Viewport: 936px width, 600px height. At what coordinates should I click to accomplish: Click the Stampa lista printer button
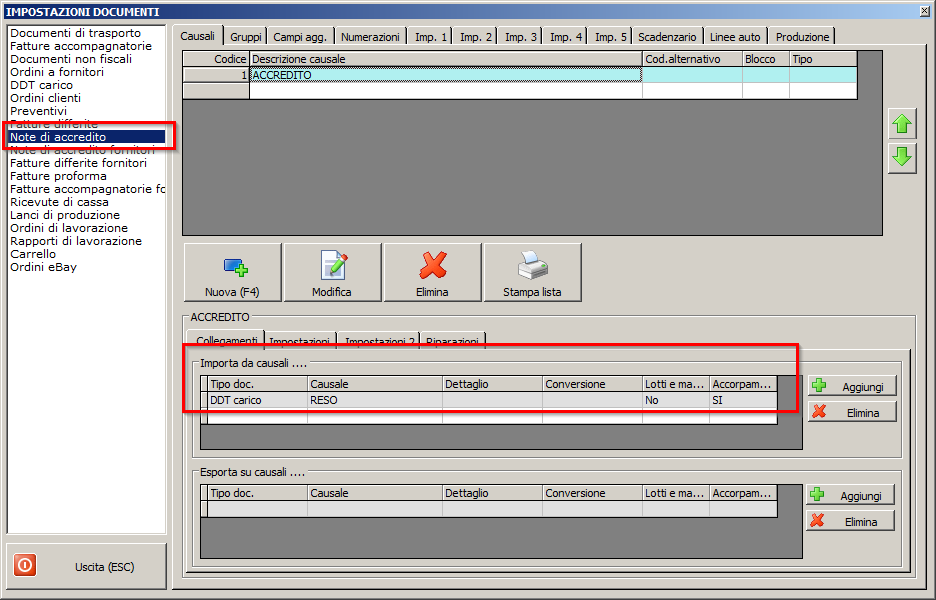coord(532,272)
